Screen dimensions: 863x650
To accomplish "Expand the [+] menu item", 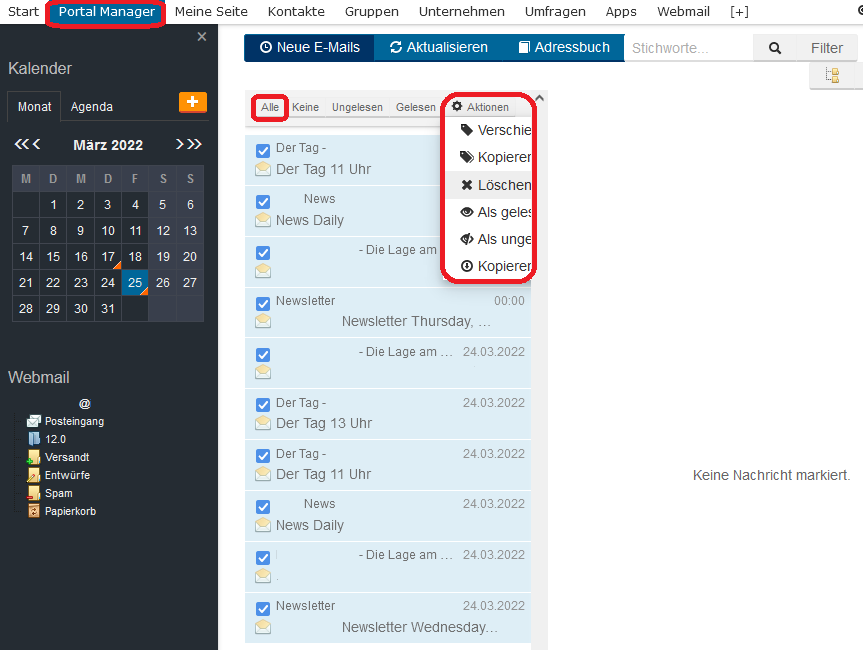I will point(739,12).
